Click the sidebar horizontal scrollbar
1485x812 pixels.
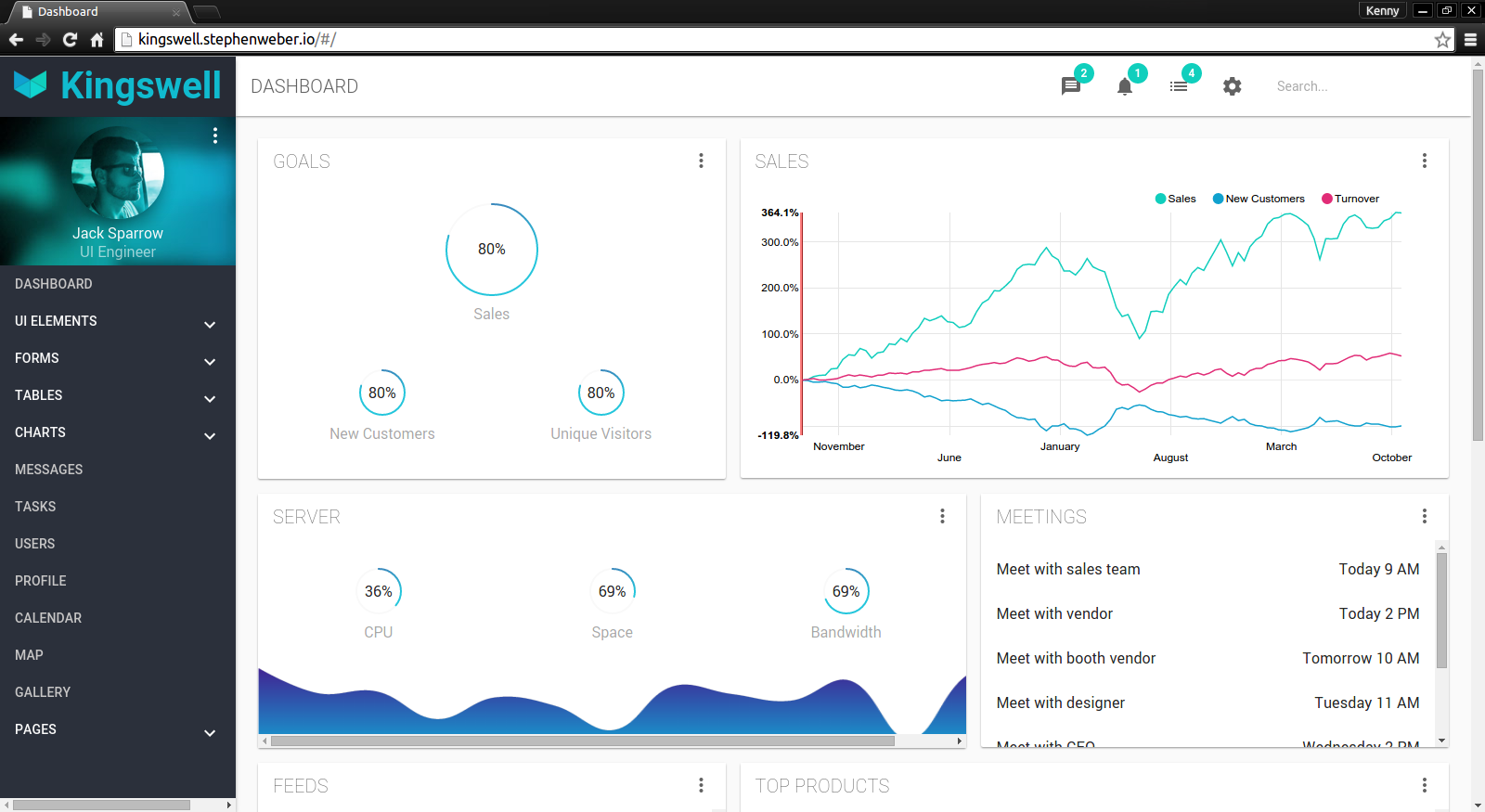[x=101, y=805]
